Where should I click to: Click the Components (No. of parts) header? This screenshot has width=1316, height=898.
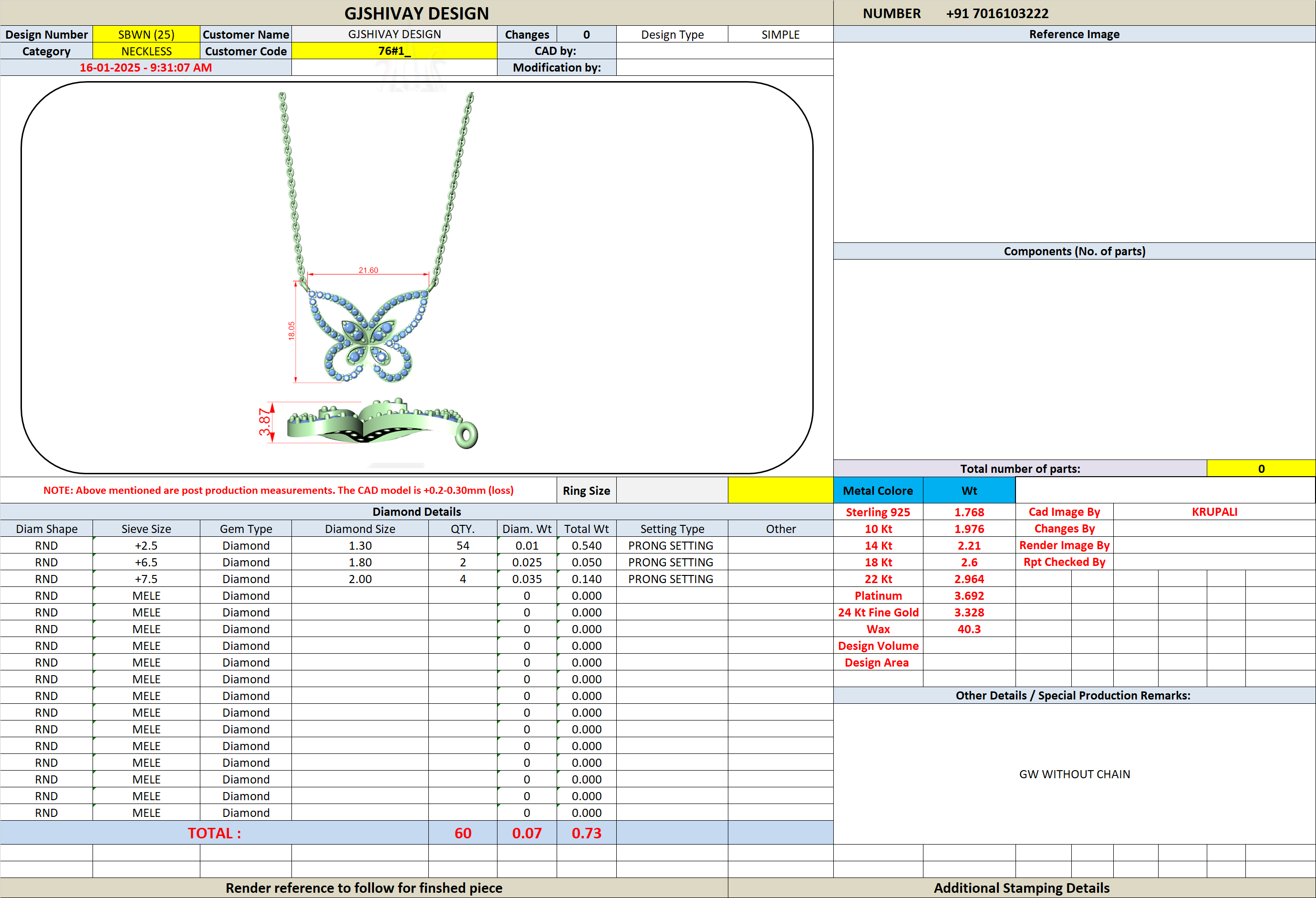1074,251
